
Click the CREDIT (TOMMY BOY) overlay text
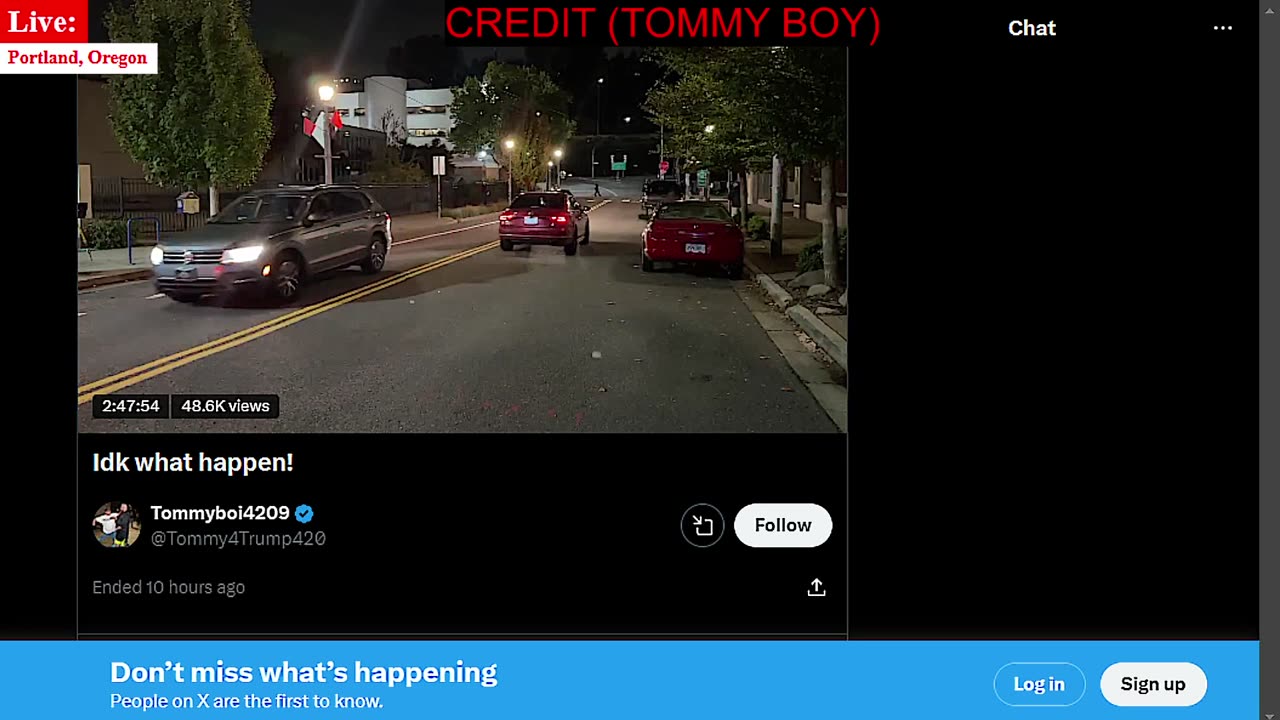point(662,23)
